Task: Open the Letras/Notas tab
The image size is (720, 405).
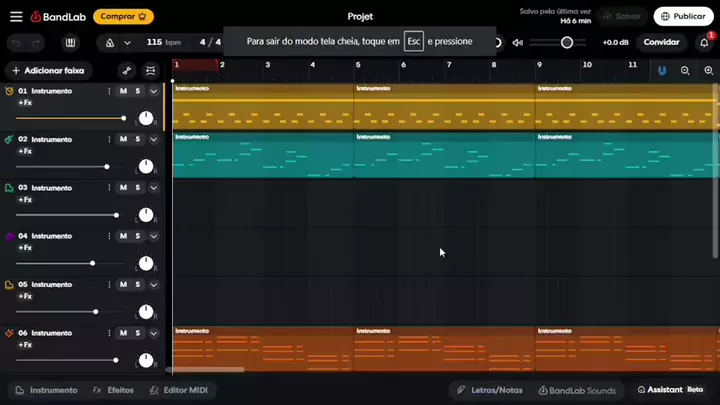Action: pyautogui.click(x=490, y=390)
